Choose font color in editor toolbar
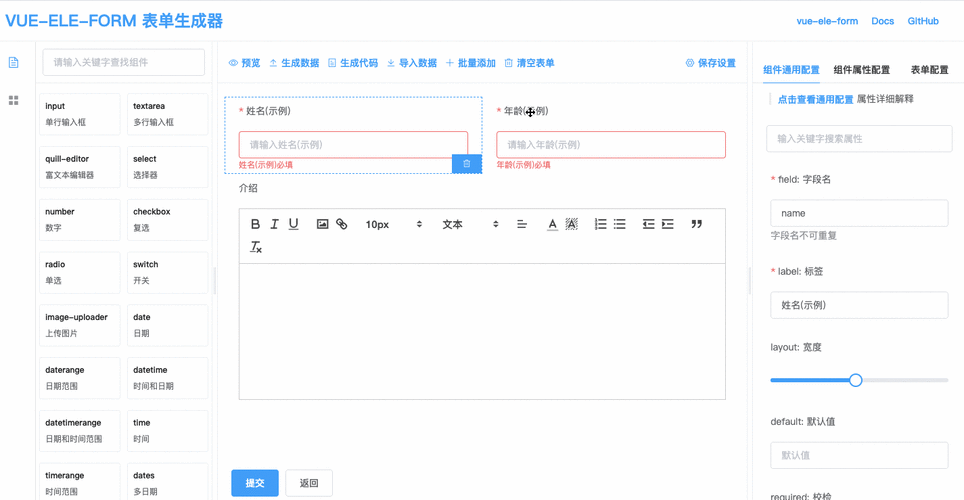 552,224
